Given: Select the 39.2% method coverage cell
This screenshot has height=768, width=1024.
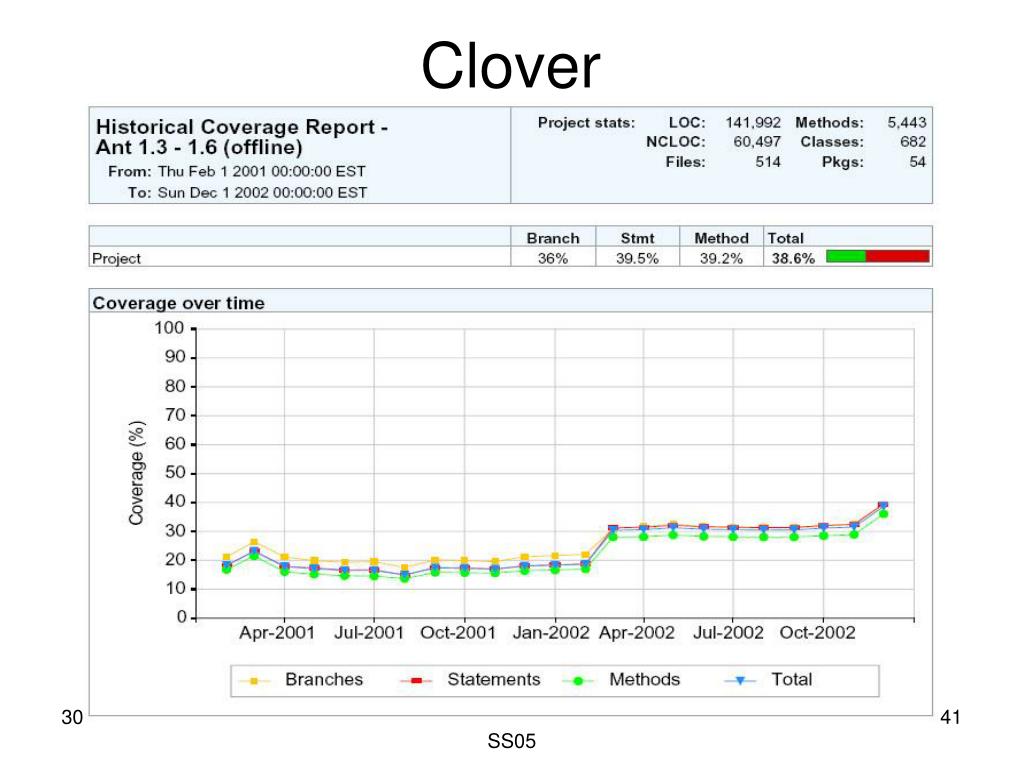Looking at the screenshot, I should (x=721, y=258).
